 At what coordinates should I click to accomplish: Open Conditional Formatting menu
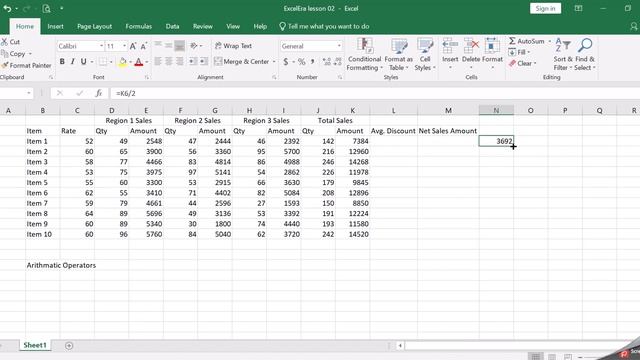pos(364,55)
